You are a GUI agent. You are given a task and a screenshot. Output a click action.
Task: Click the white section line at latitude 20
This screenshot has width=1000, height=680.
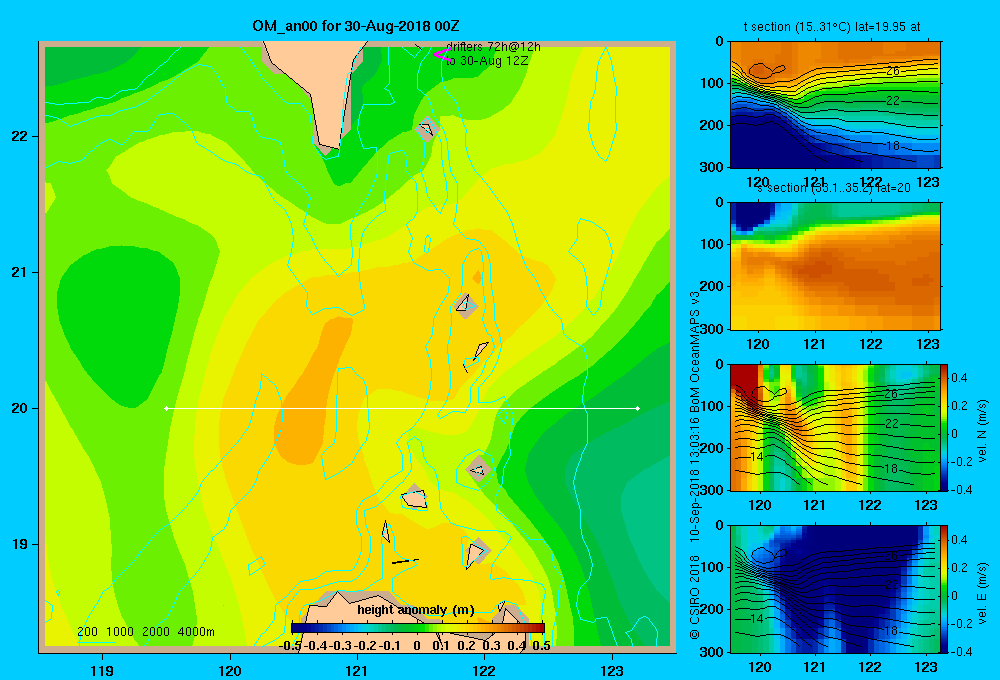click(x=402, y=408)
